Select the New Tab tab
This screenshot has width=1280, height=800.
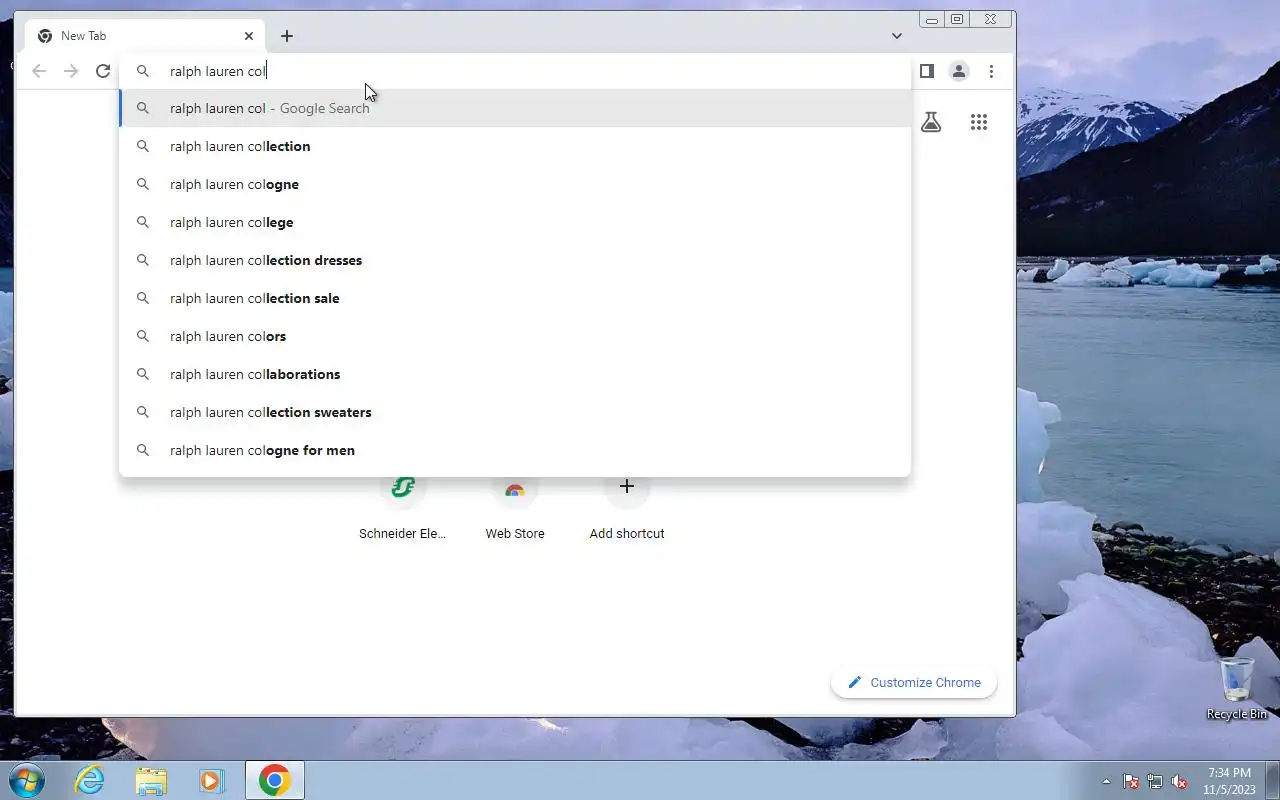click(145, 36)
